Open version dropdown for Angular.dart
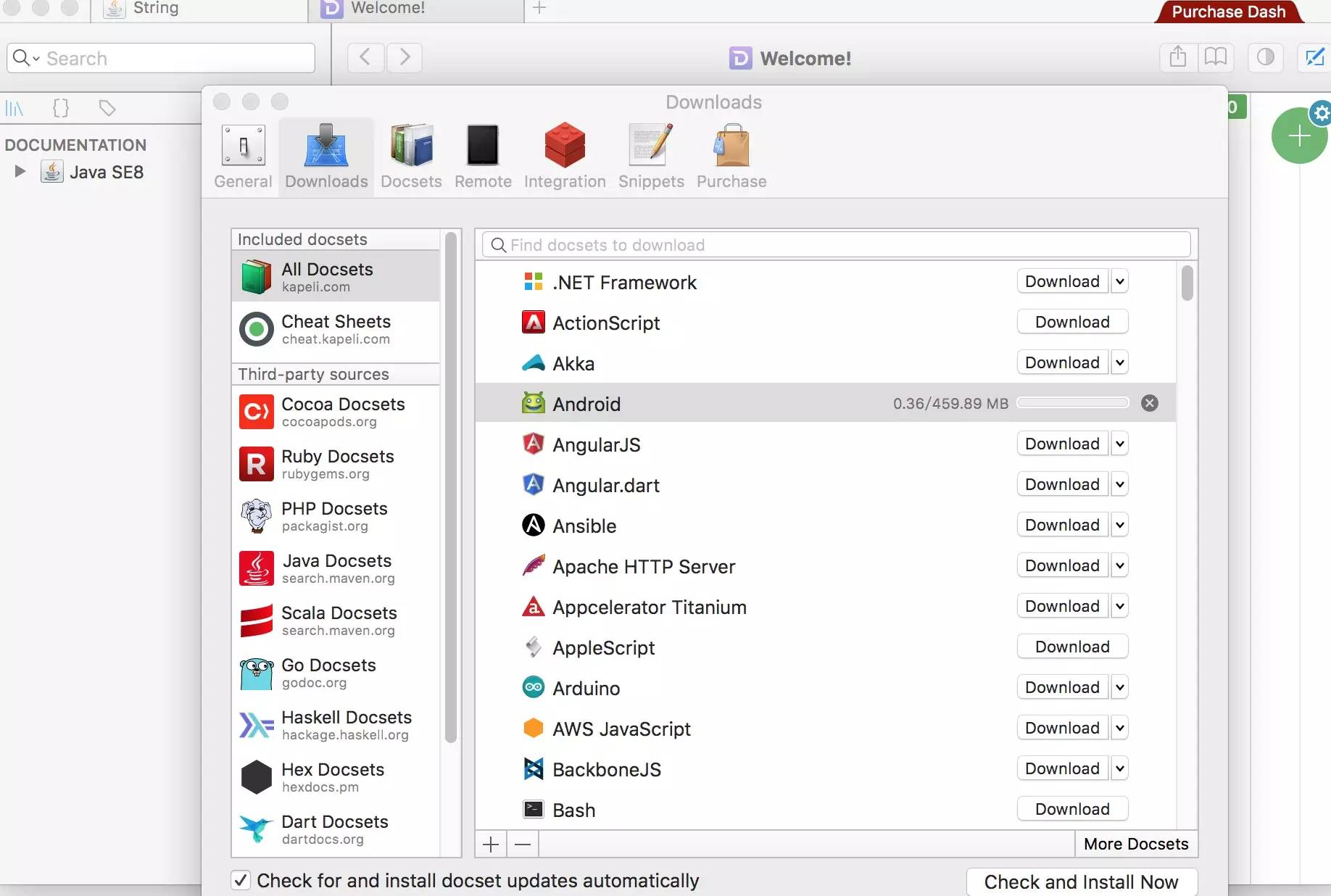This screenshot has height=896, width=1331. (1120, 484)
